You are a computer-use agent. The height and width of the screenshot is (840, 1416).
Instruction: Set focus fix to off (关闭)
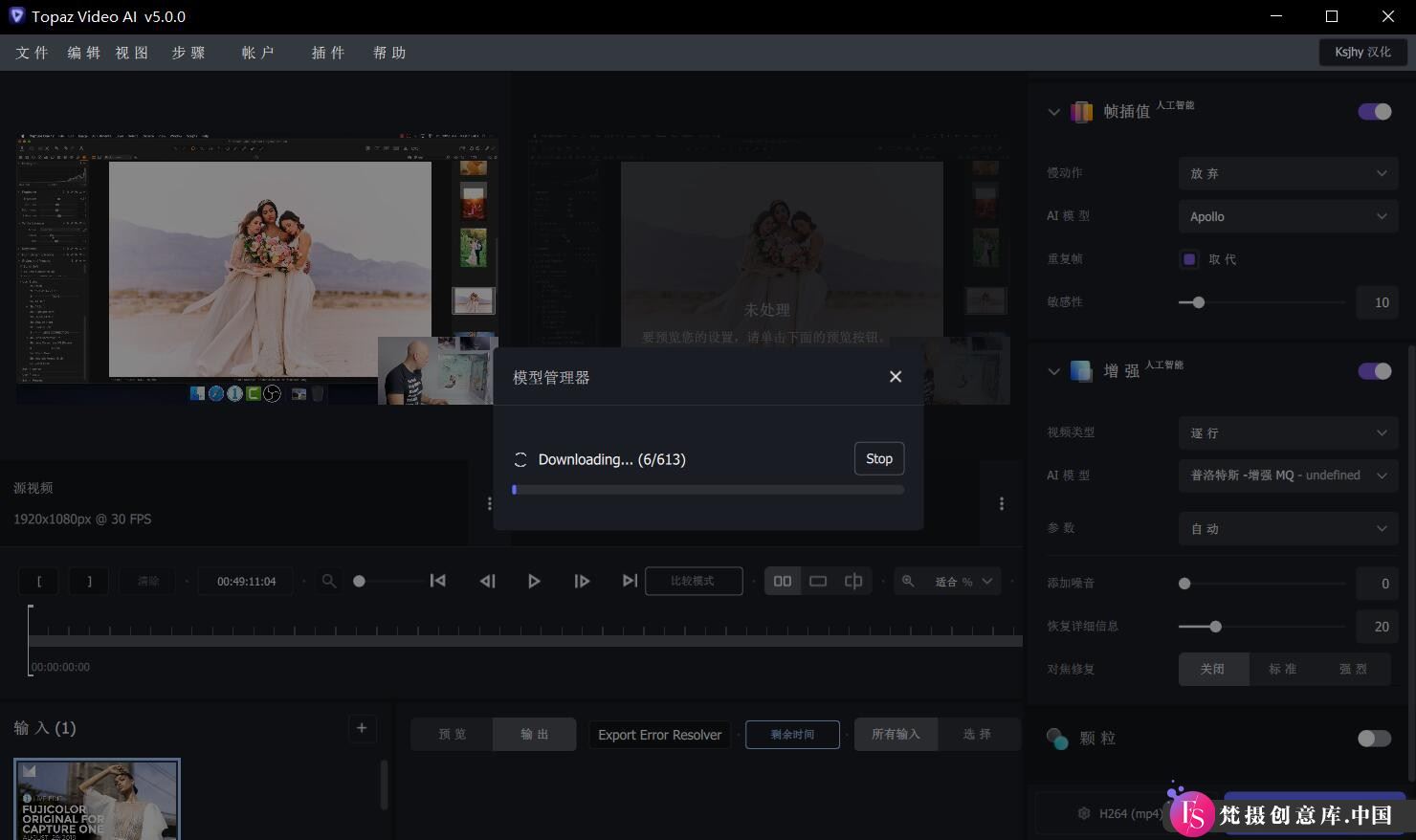pos(1213,669)
